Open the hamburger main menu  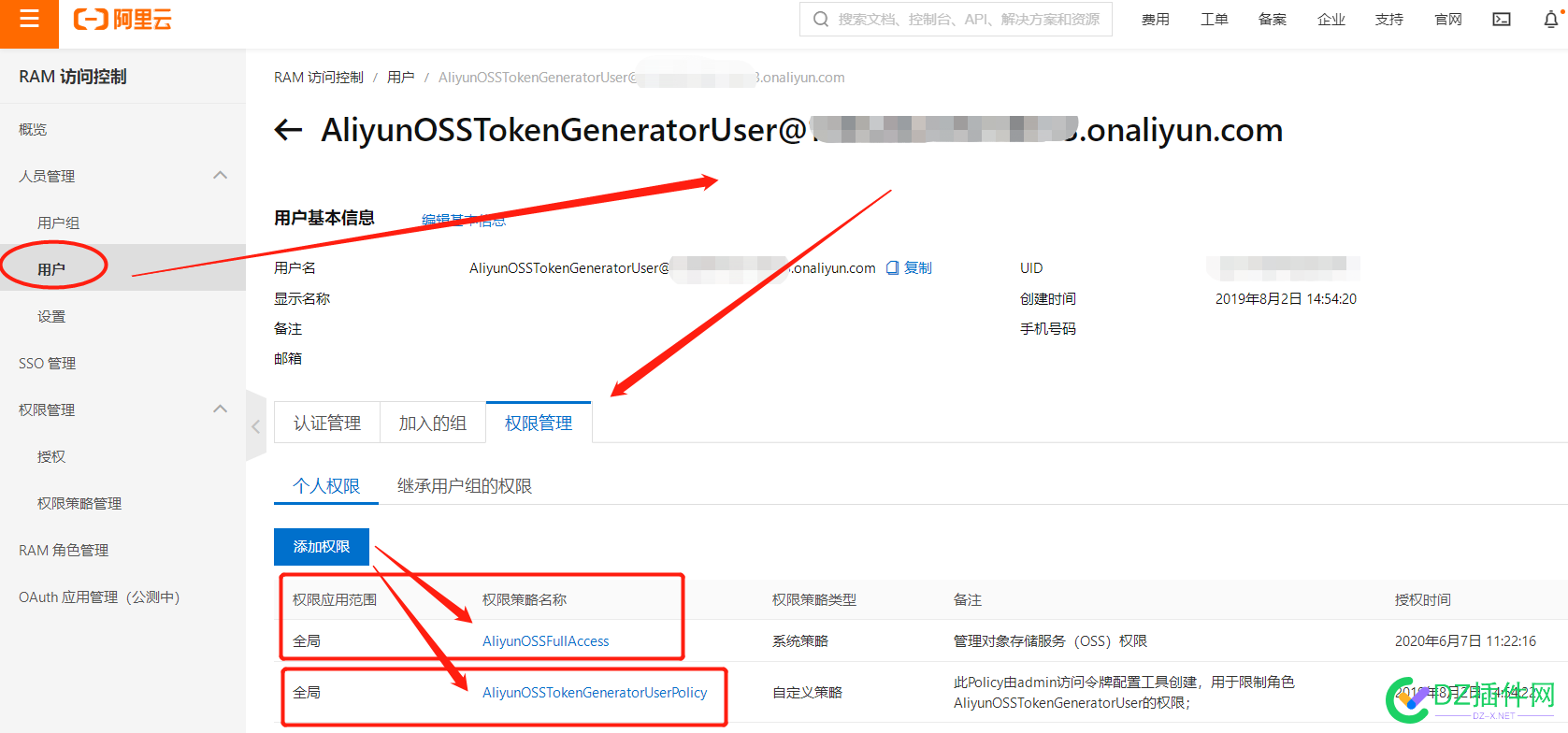click(x=29, y=19)
